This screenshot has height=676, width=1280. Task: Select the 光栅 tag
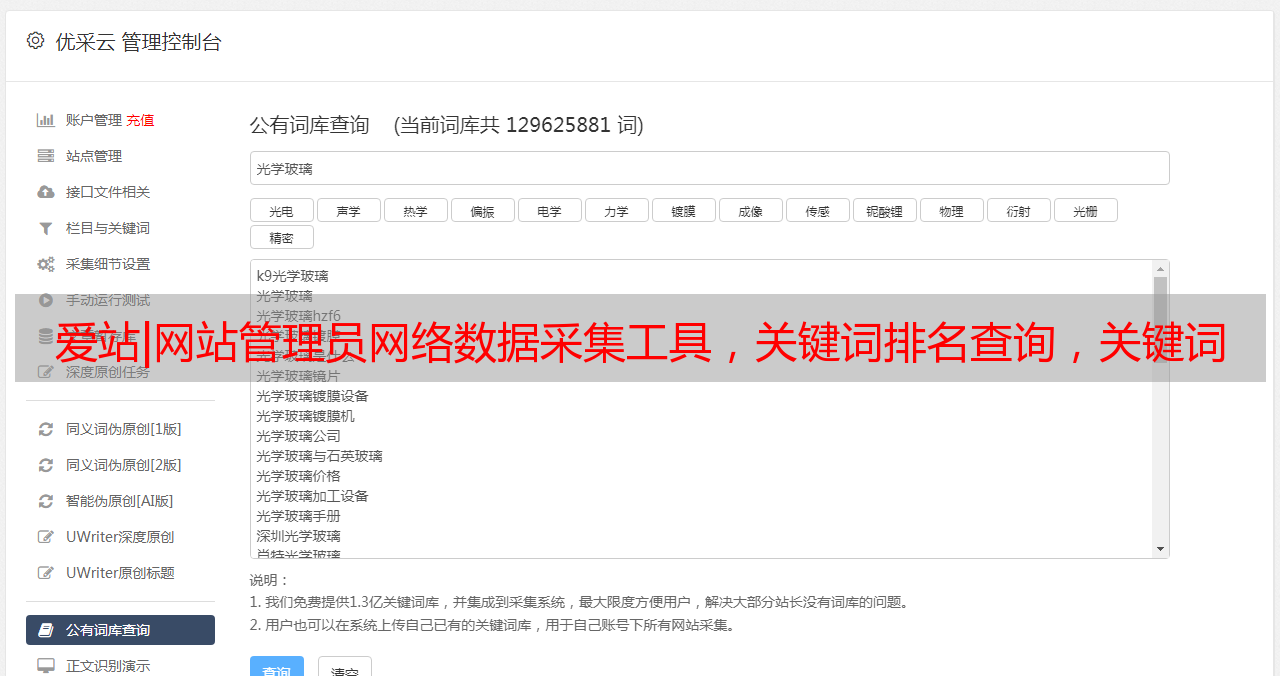(1086, 210)
